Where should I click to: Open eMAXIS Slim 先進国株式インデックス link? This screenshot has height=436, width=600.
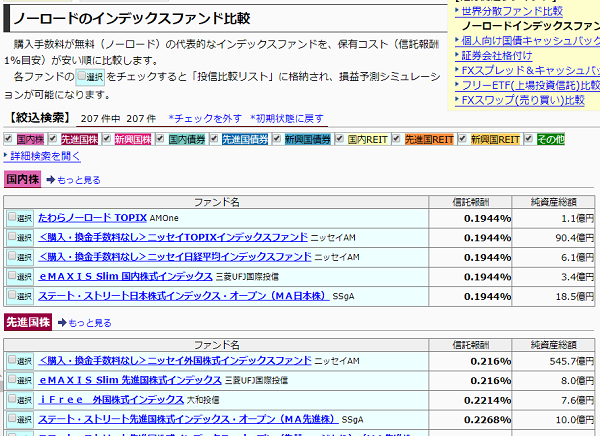click(x=130, y=380)
